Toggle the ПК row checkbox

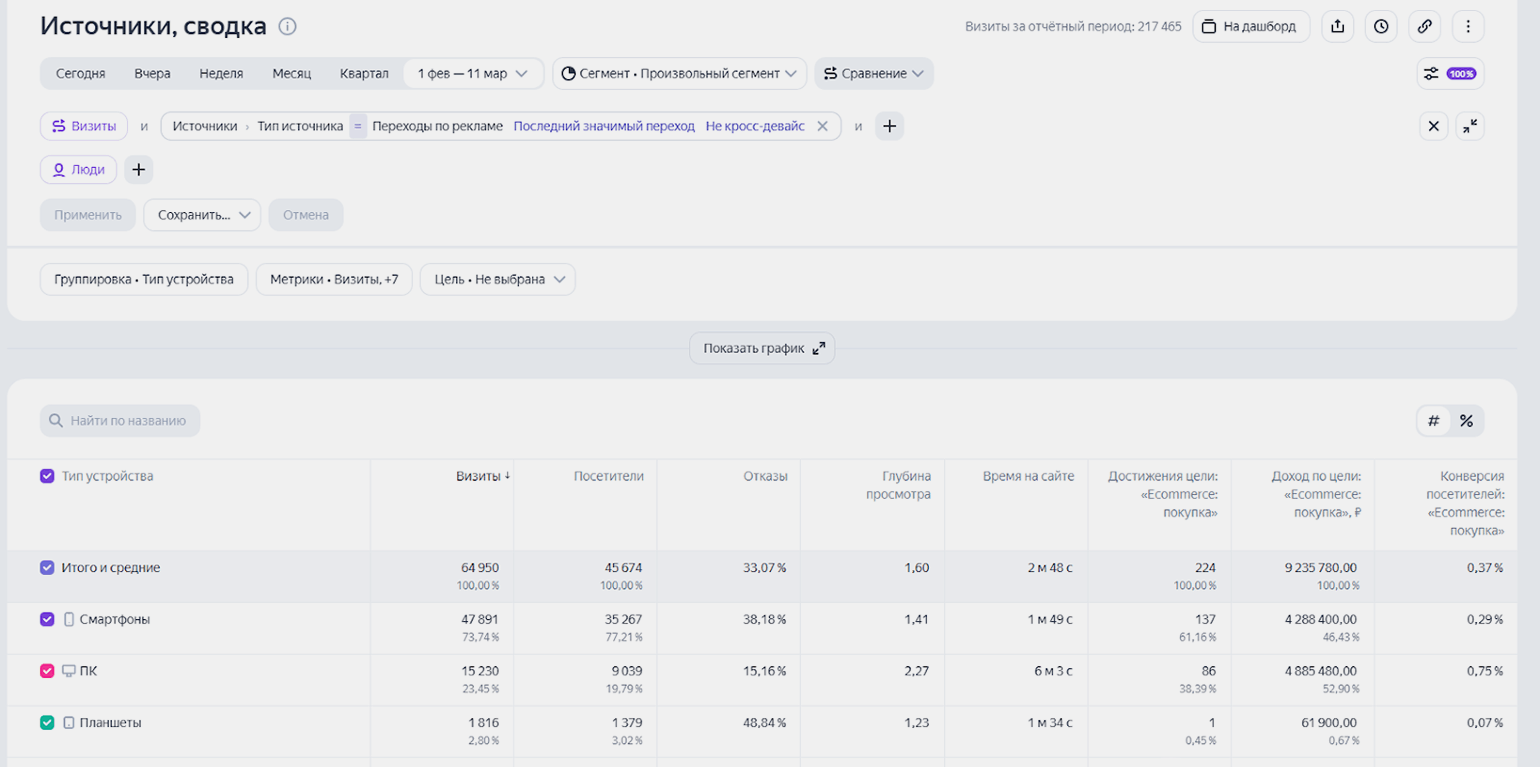click(x=47, y=671)
